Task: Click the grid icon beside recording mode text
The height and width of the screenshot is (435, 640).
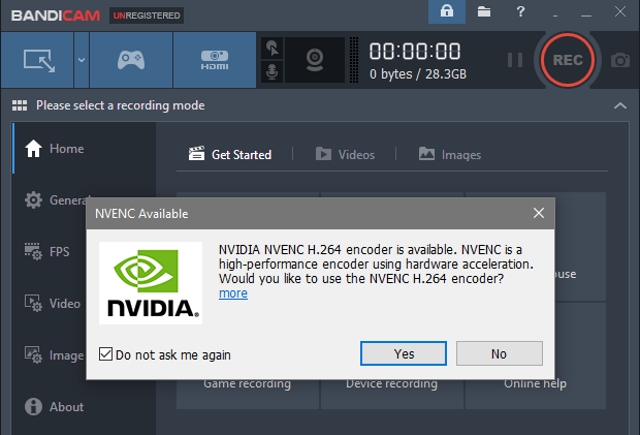Action: click(19, 105)
